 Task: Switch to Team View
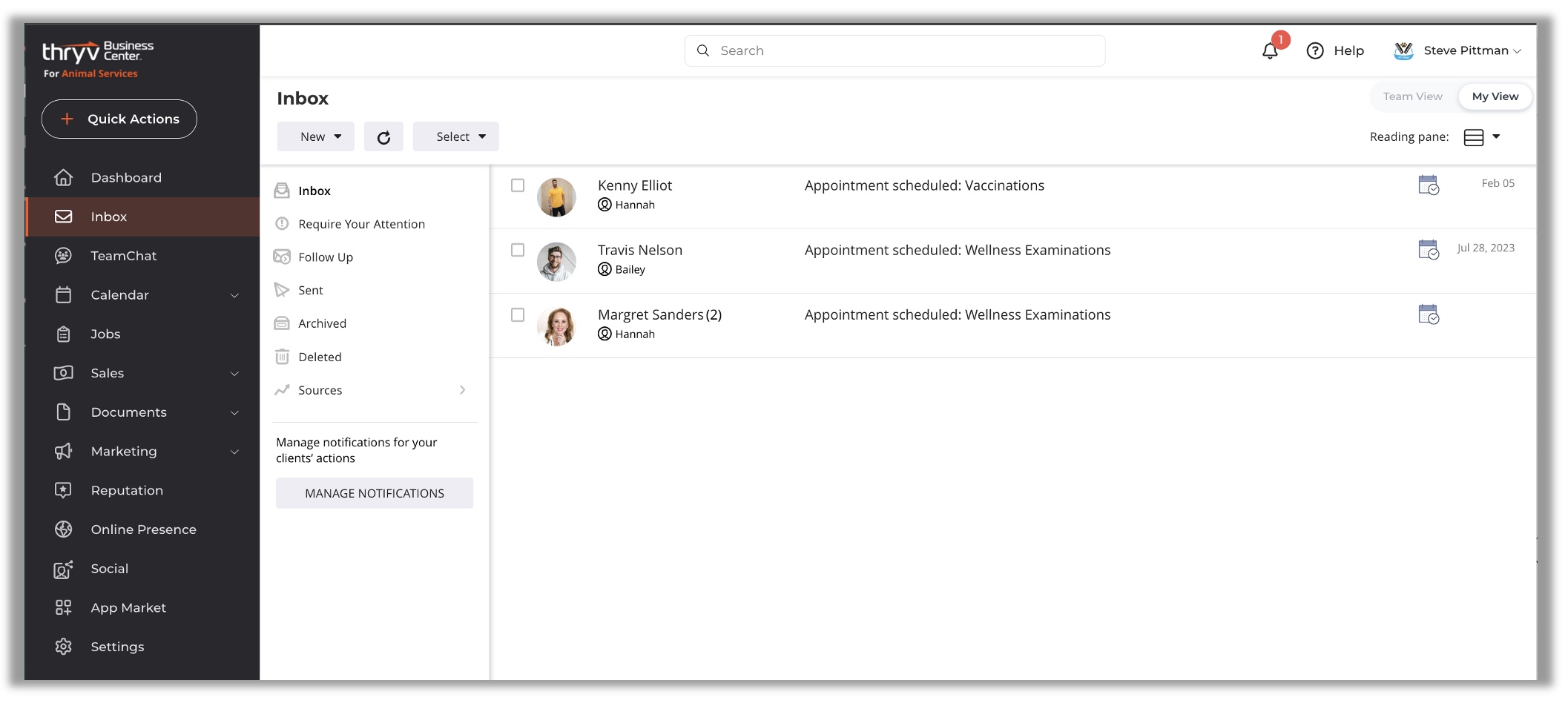[x=1413, y=96]
